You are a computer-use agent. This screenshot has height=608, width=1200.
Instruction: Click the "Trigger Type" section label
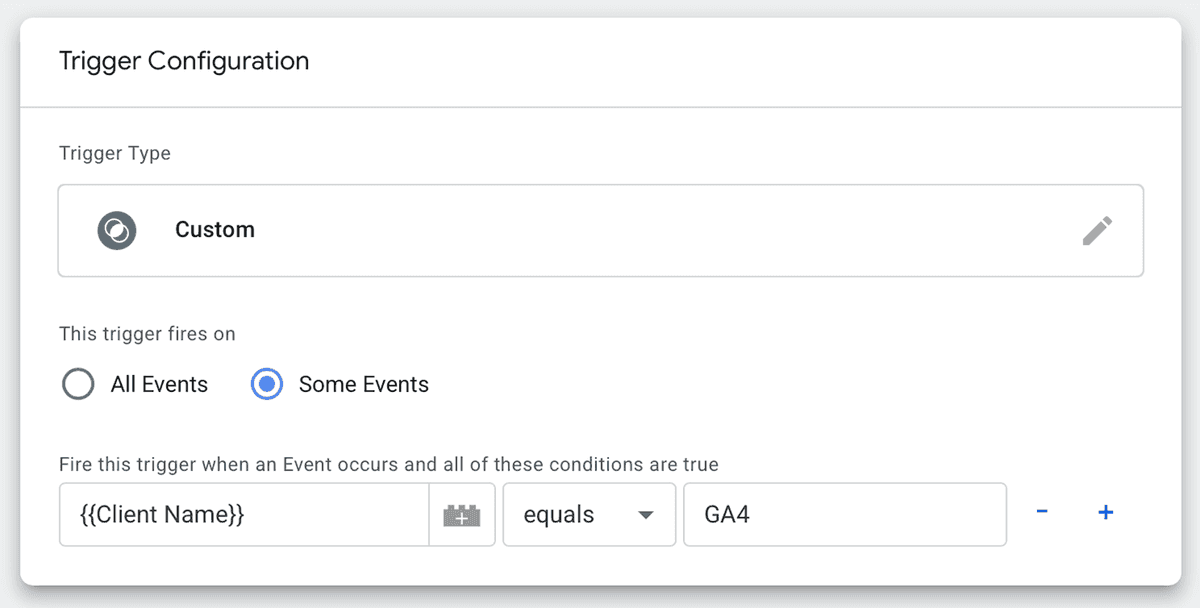pyautogui.click(x=115, y=154)
